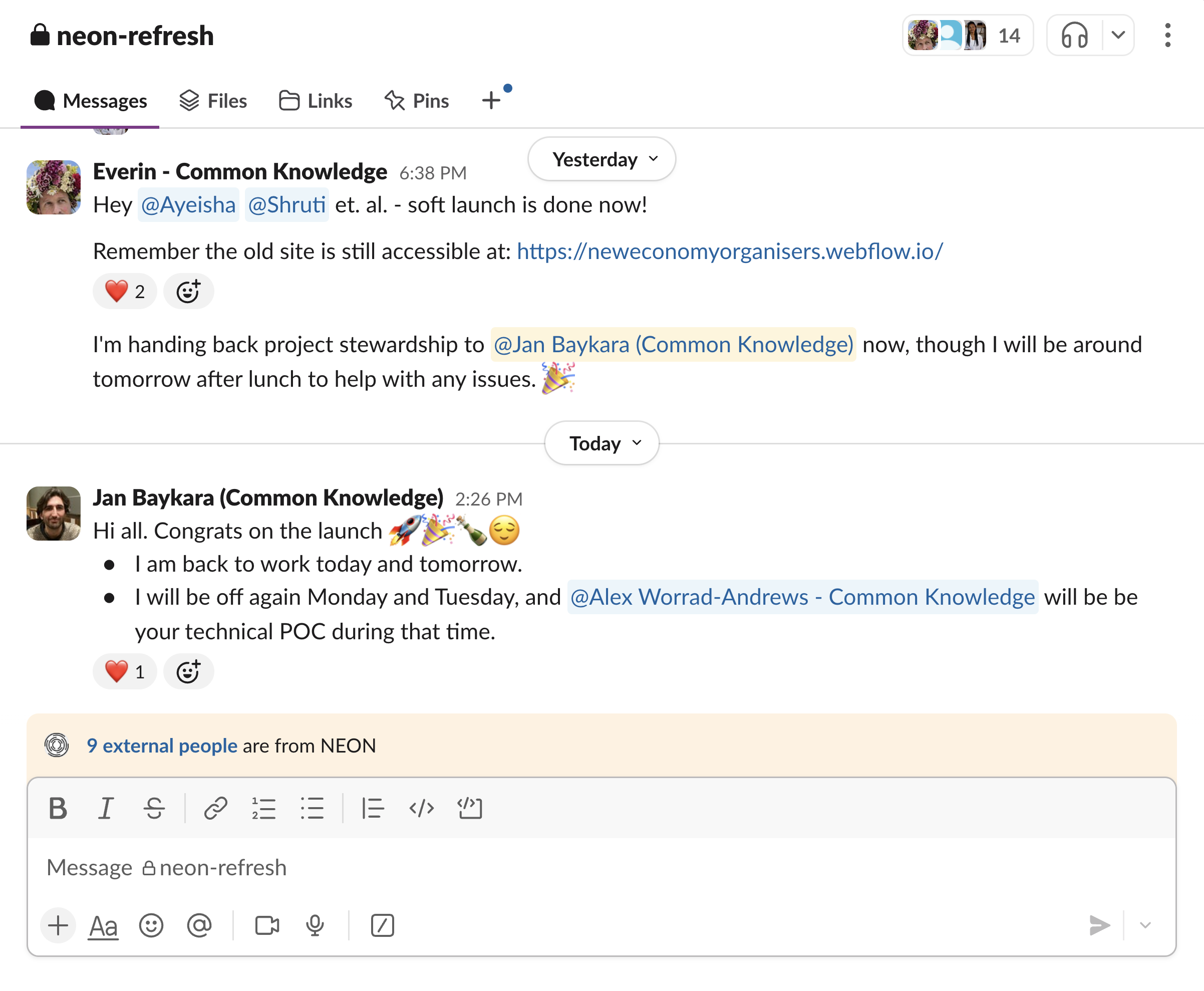Image resolution: width=1204 pixels, height=991 pixels.
Task: Open the huddle options dropdown arrow
Action: tap(1118, 36)
